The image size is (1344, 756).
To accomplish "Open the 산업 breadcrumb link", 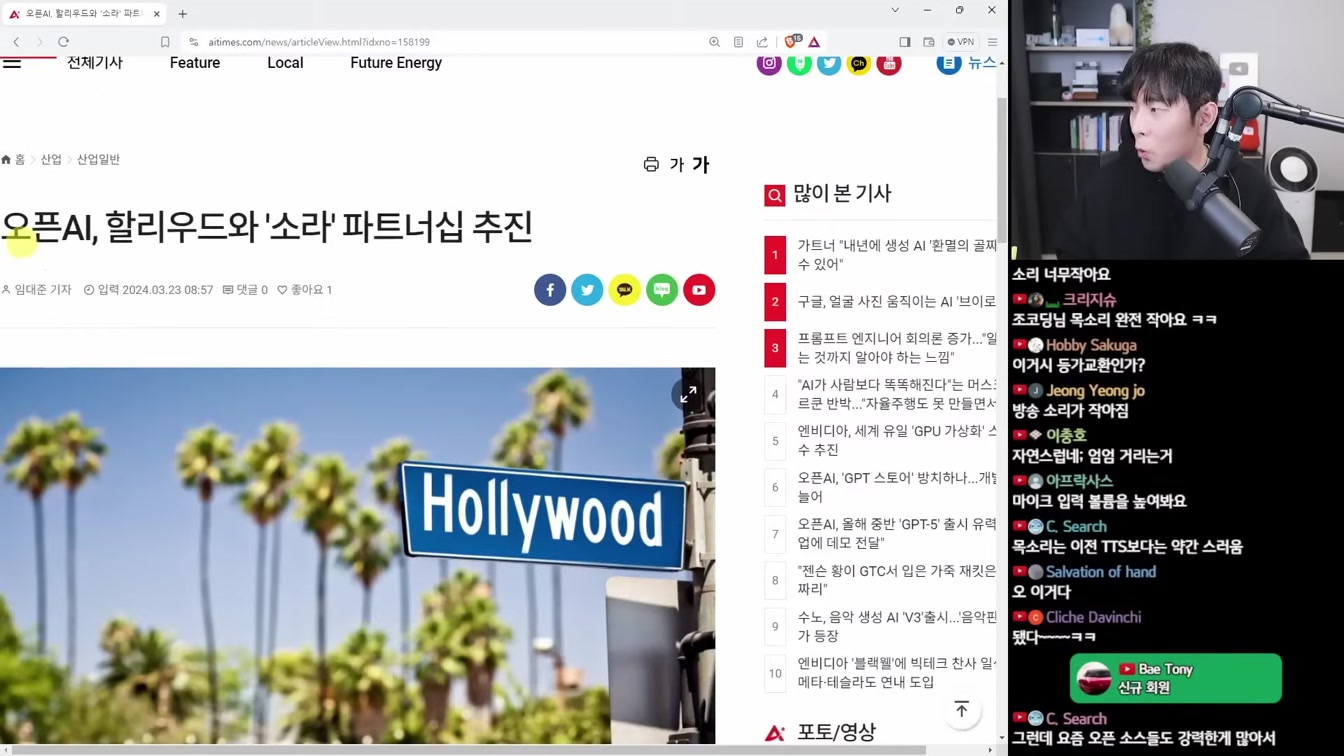I will point(51,160).
